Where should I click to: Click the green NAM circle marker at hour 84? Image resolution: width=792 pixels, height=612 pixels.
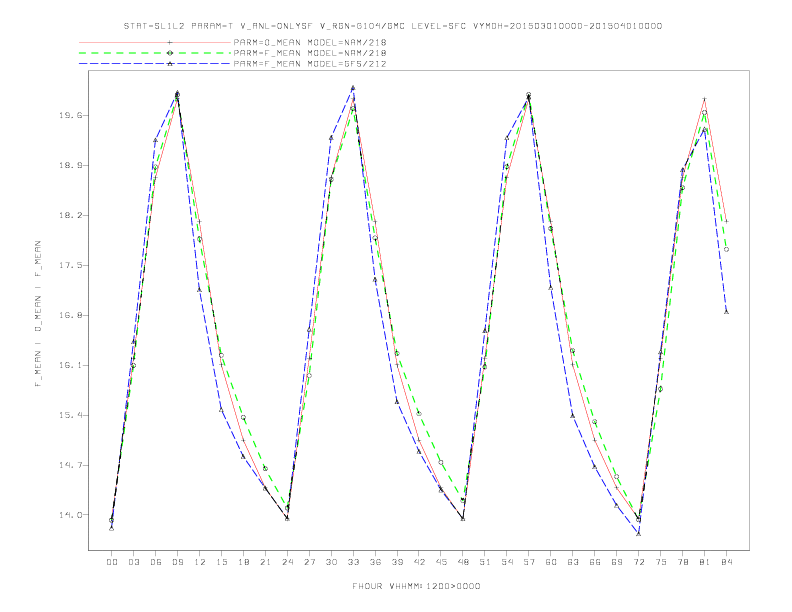tap(726, 249)
